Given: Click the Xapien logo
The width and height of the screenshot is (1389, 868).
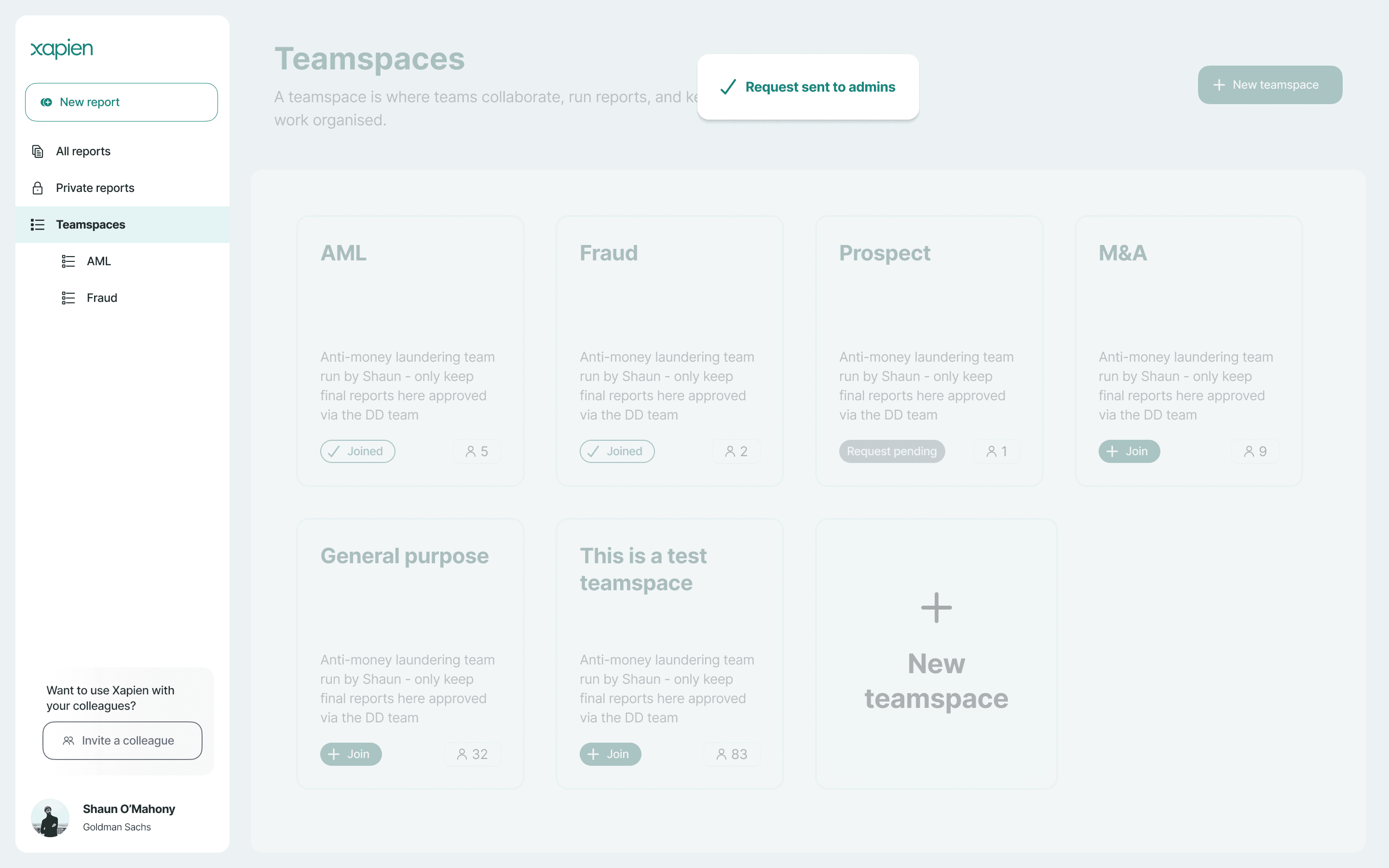Looking at the screenshot, I should coord(61,49).
